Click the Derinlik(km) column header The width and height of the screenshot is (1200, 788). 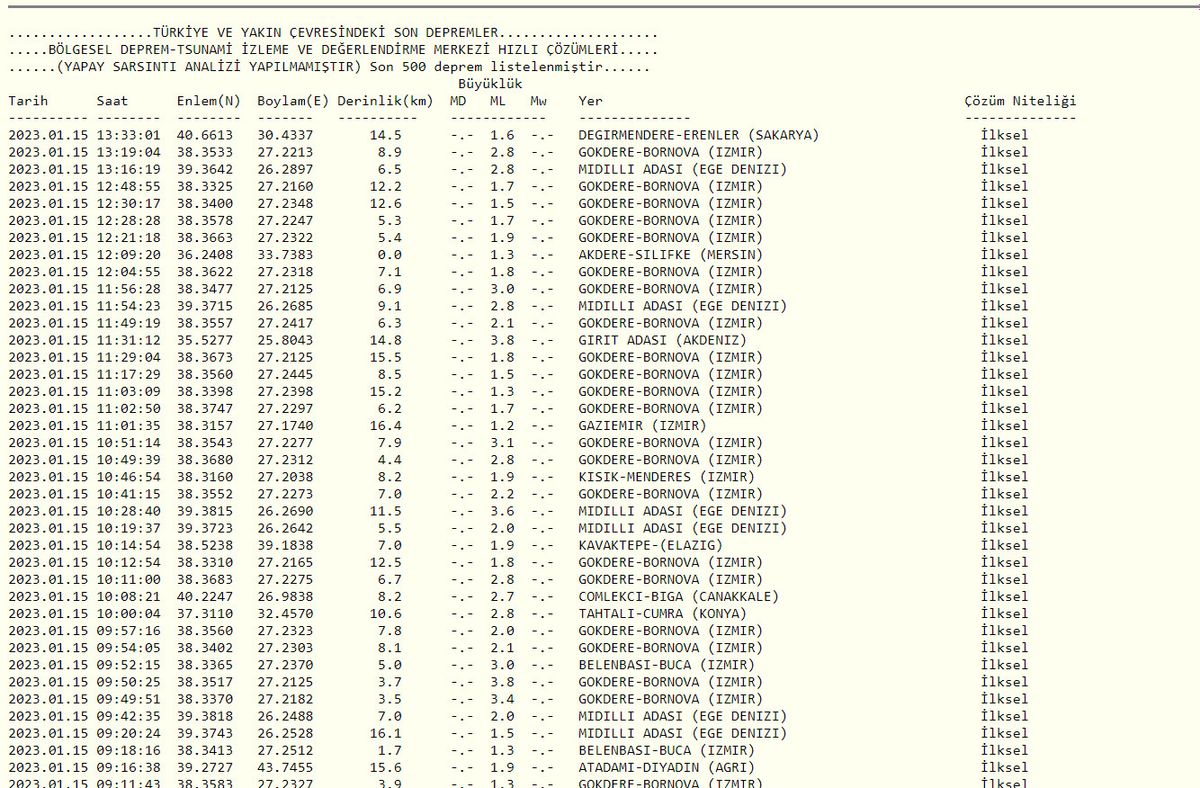coord(385,101)
